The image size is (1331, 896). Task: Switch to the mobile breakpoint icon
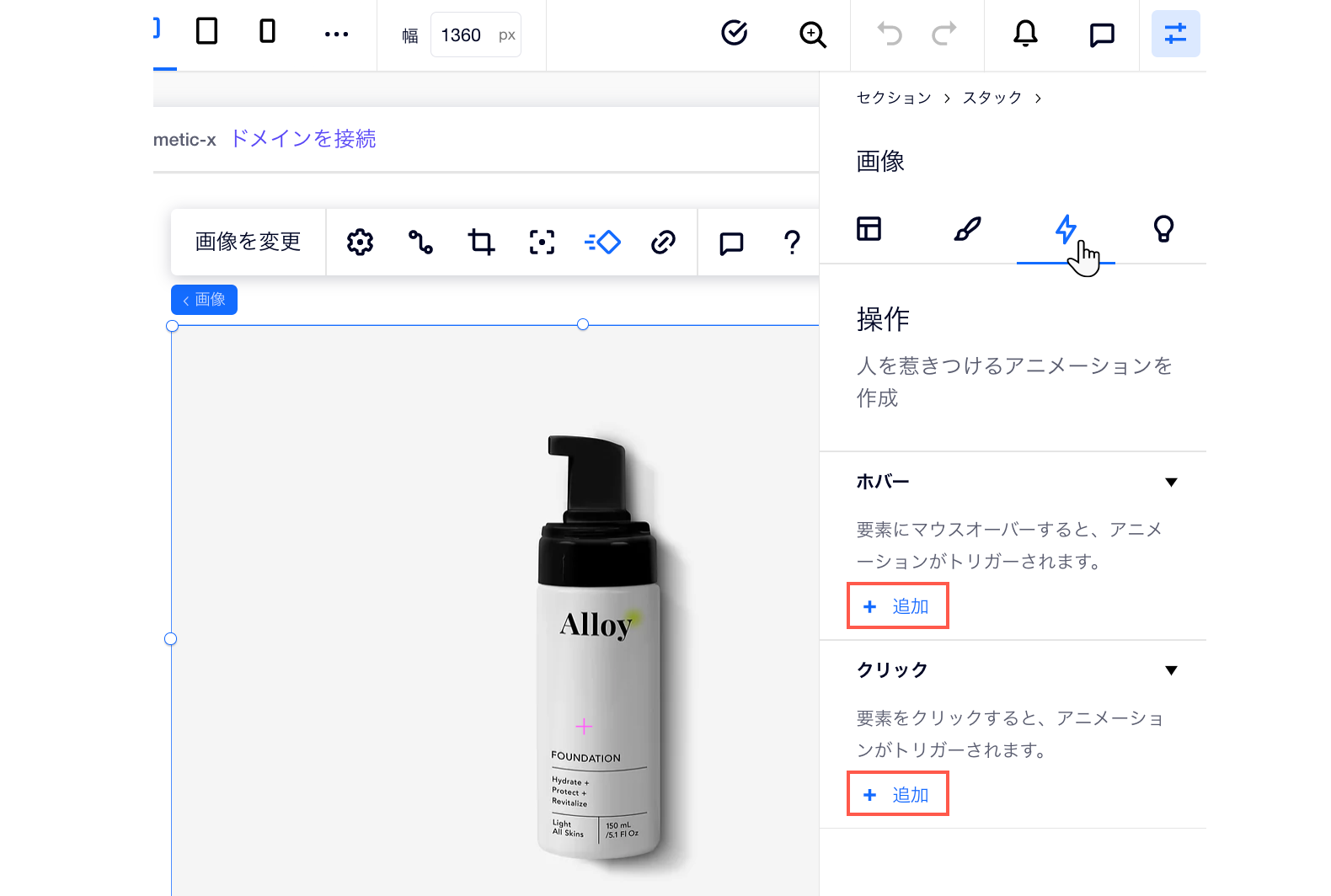point(267,32)
